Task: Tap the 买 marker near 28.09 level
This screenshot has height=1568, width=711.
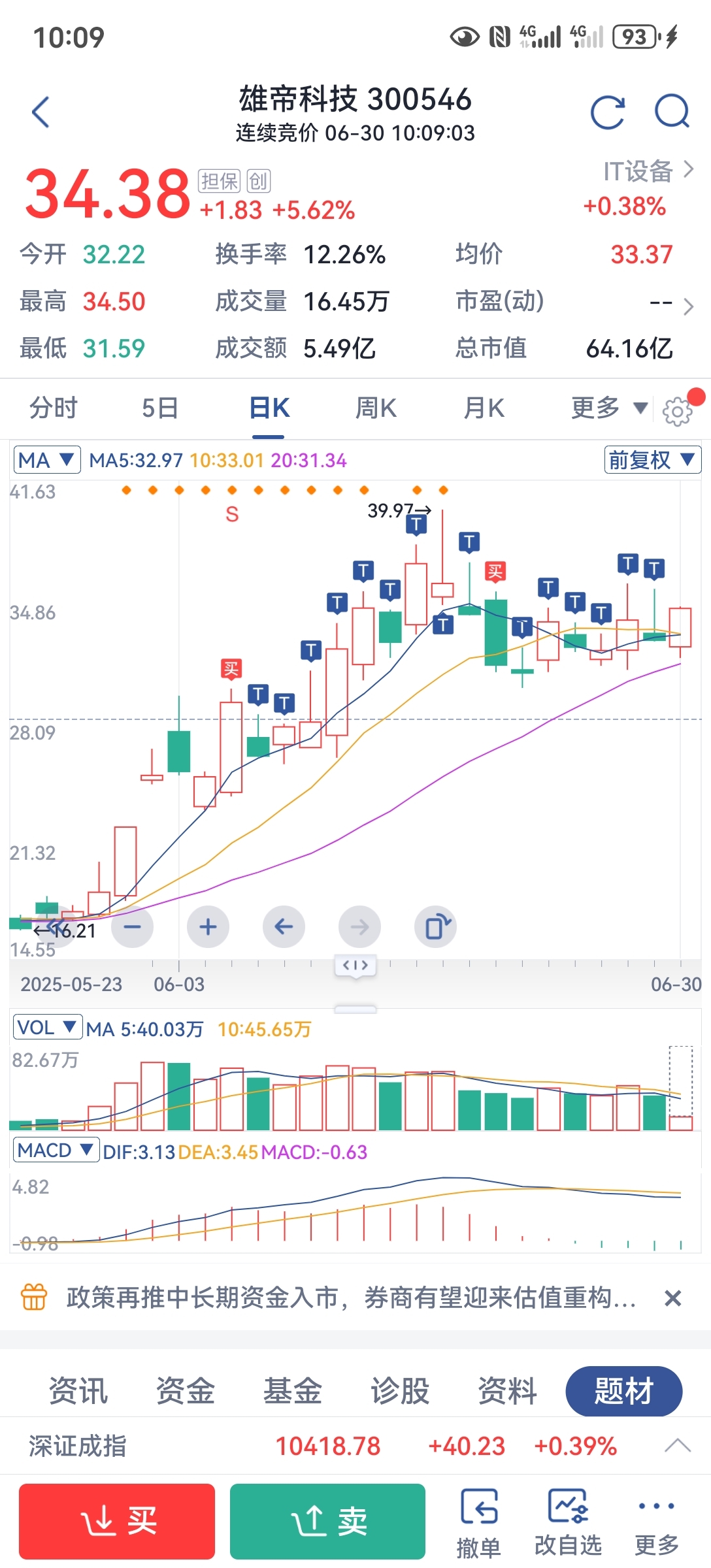Action: (231, 669)
